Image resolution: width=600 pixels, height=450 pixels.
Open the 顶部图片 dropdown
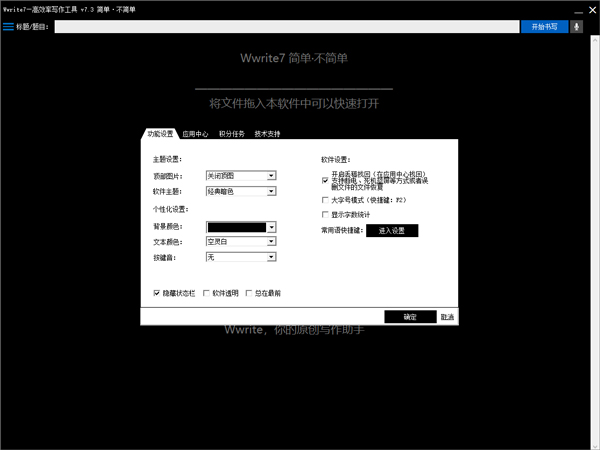click(x=241, y=176)
